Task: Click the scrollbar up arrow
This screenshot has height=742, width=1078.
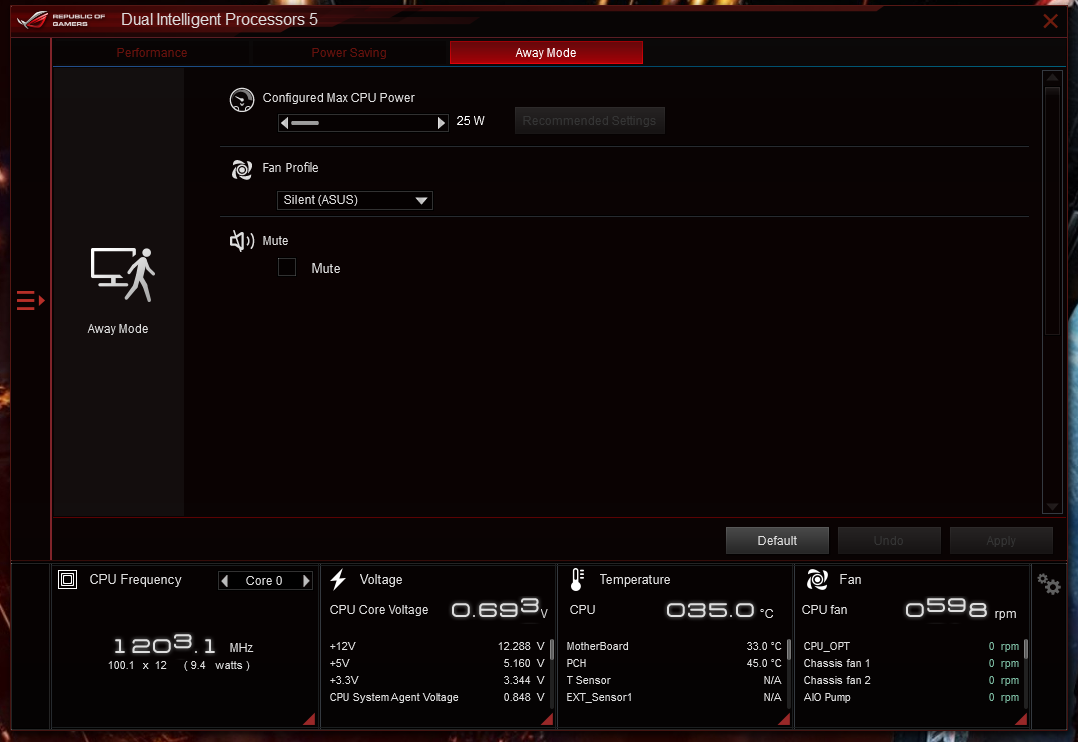Action: [x=1052, y=77]
